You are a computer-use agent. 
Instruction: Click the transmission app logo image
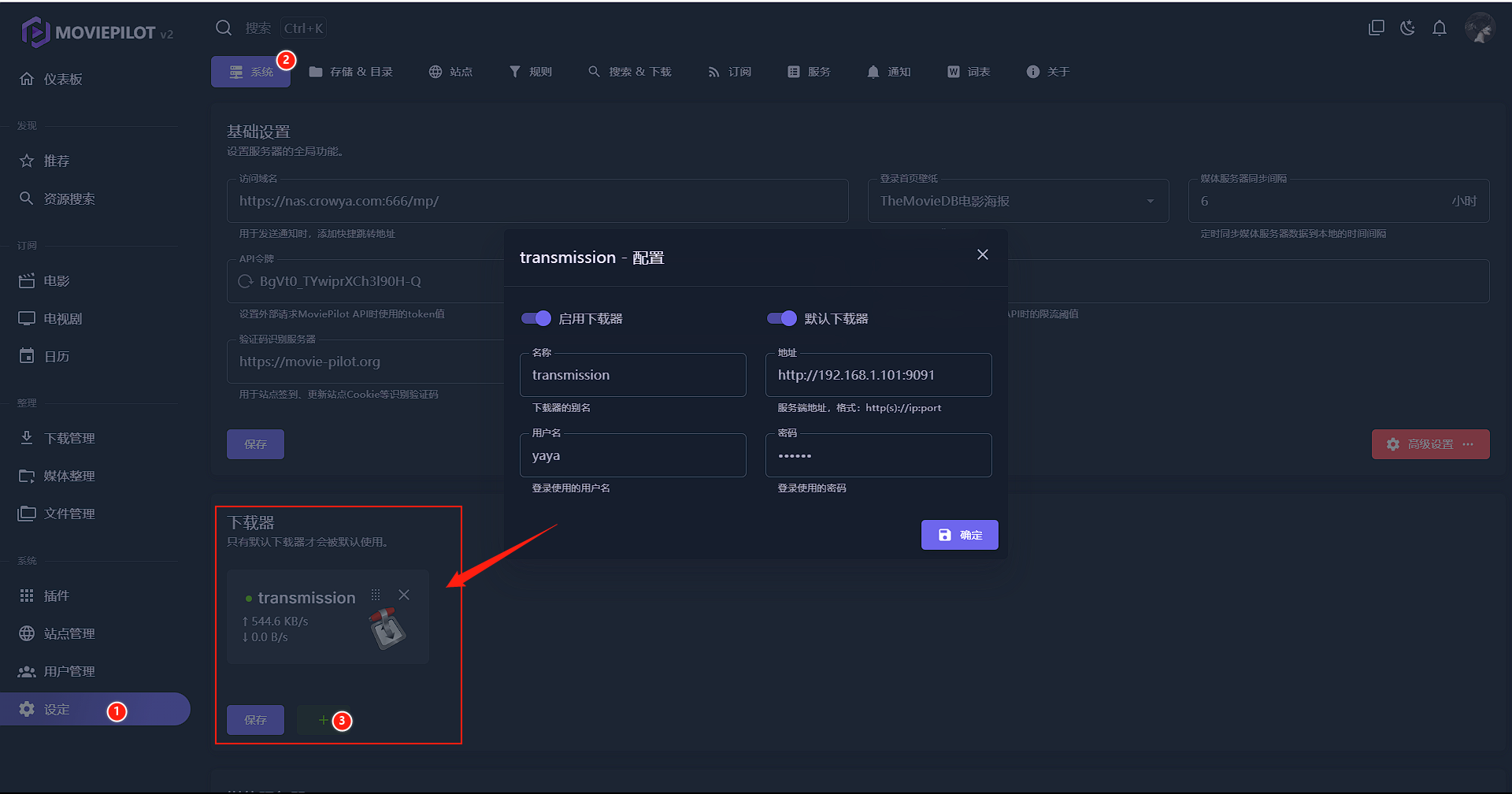coord(387,629)
